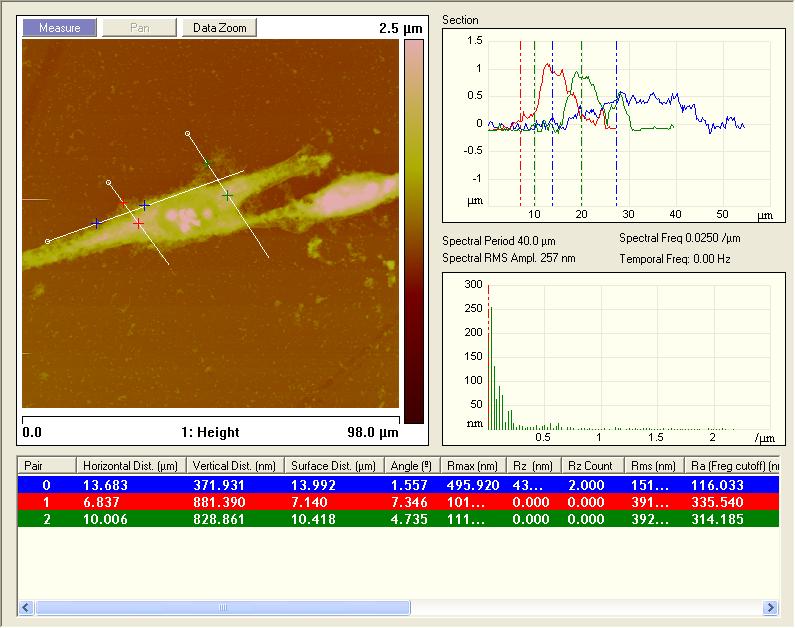Viewport: 795px width, 628px height.
Task: Click the Angle column header
Action: (x=412, y=466)
